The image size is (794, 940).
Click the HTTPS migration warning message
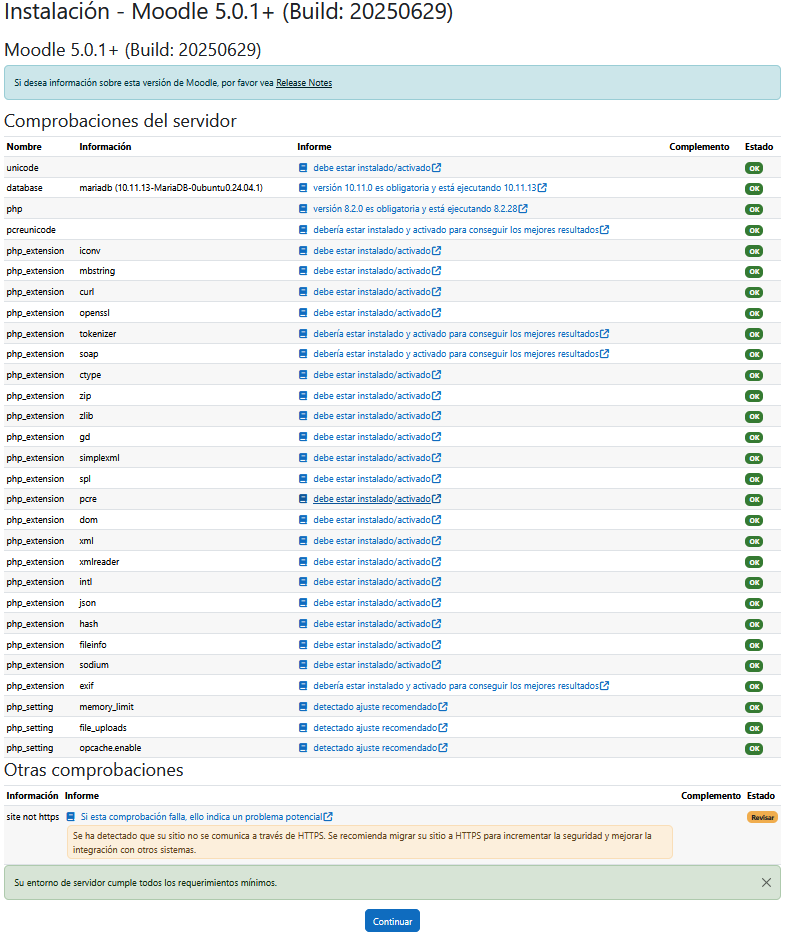tap(369, 842)
